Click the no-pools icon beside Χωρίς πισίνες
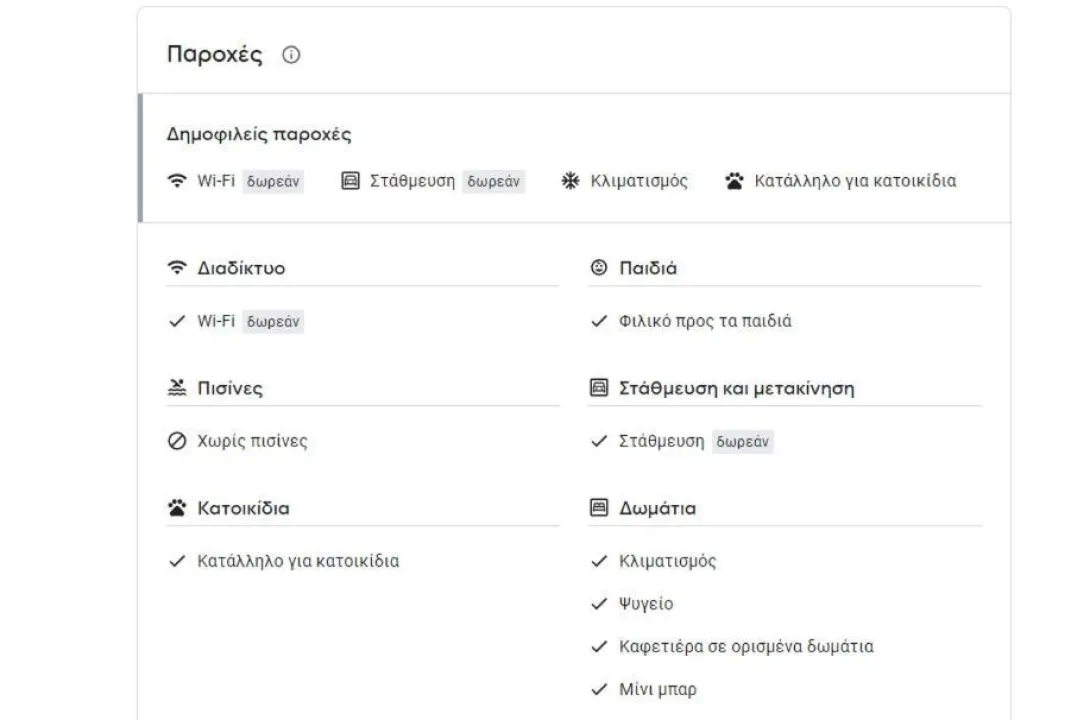 tap(177, 441)
